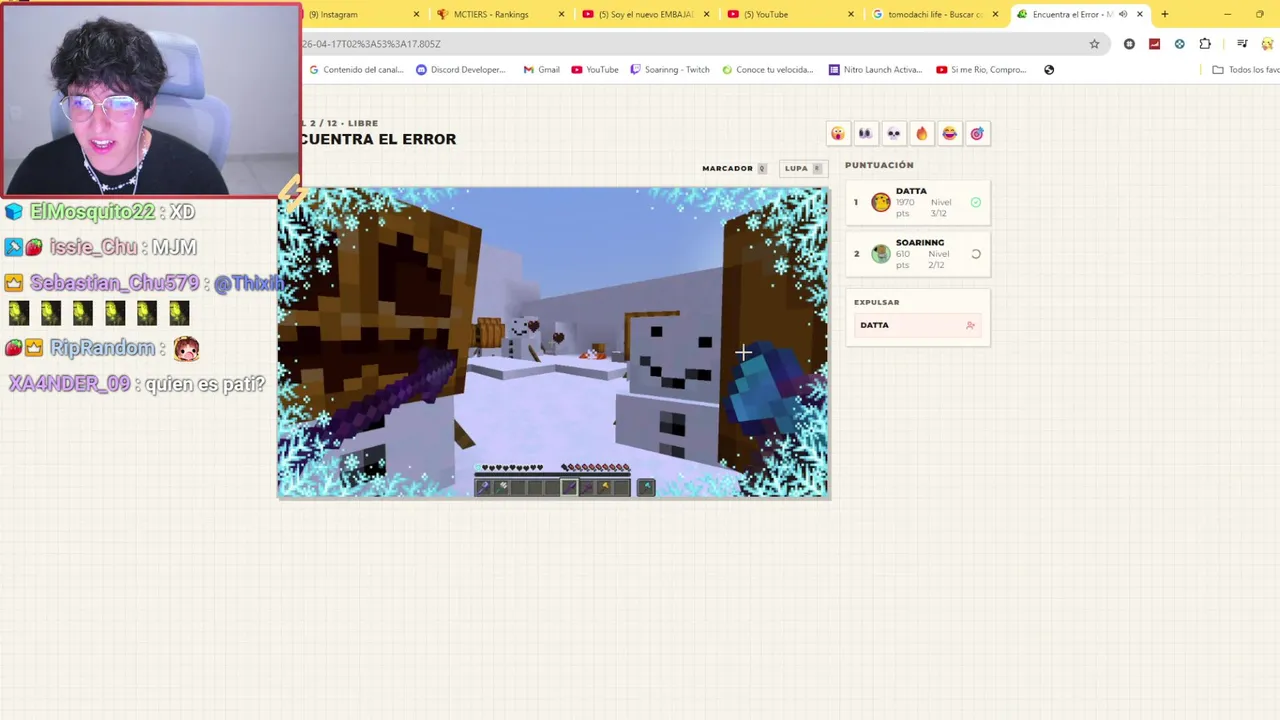Click the loading spinner in SOARINNG's row

pyautogui.click(x=976, y=254)
